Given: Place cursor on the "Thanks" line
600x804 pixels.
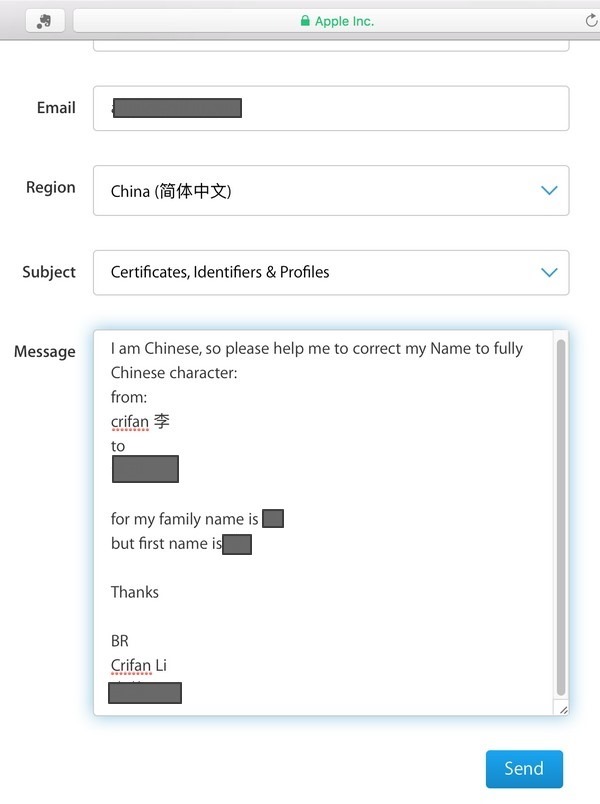Looking at the screenshot, I should 135,592.
